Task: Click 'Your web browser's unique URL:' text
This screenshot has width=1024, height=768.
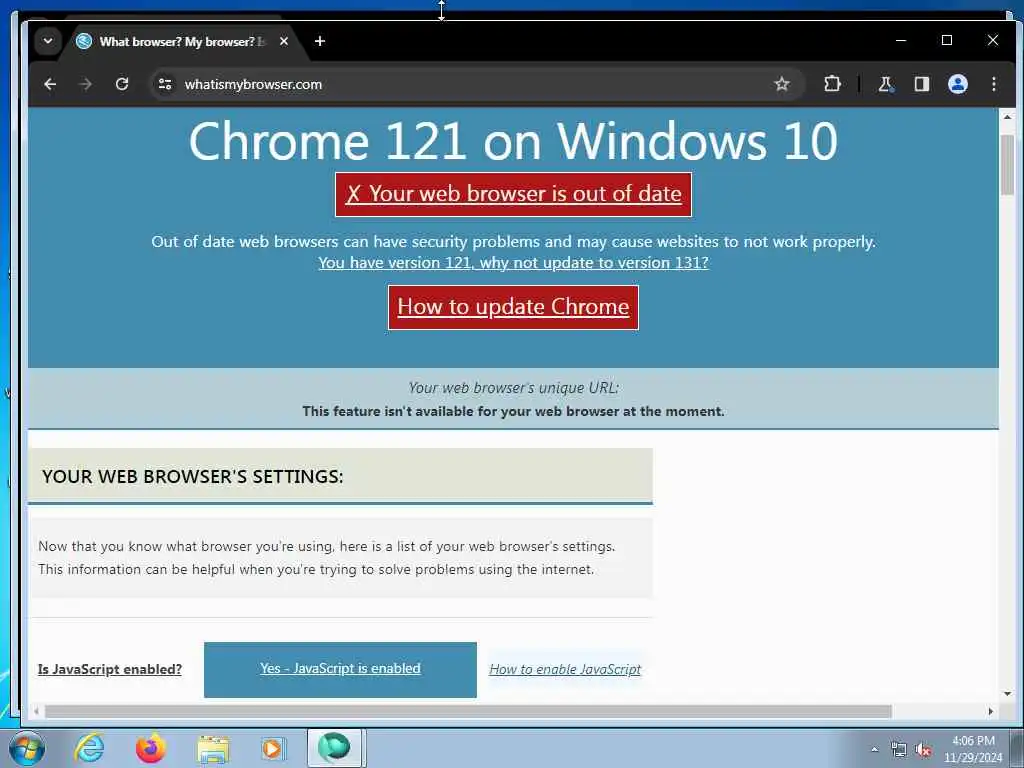Action: [513, 388]
